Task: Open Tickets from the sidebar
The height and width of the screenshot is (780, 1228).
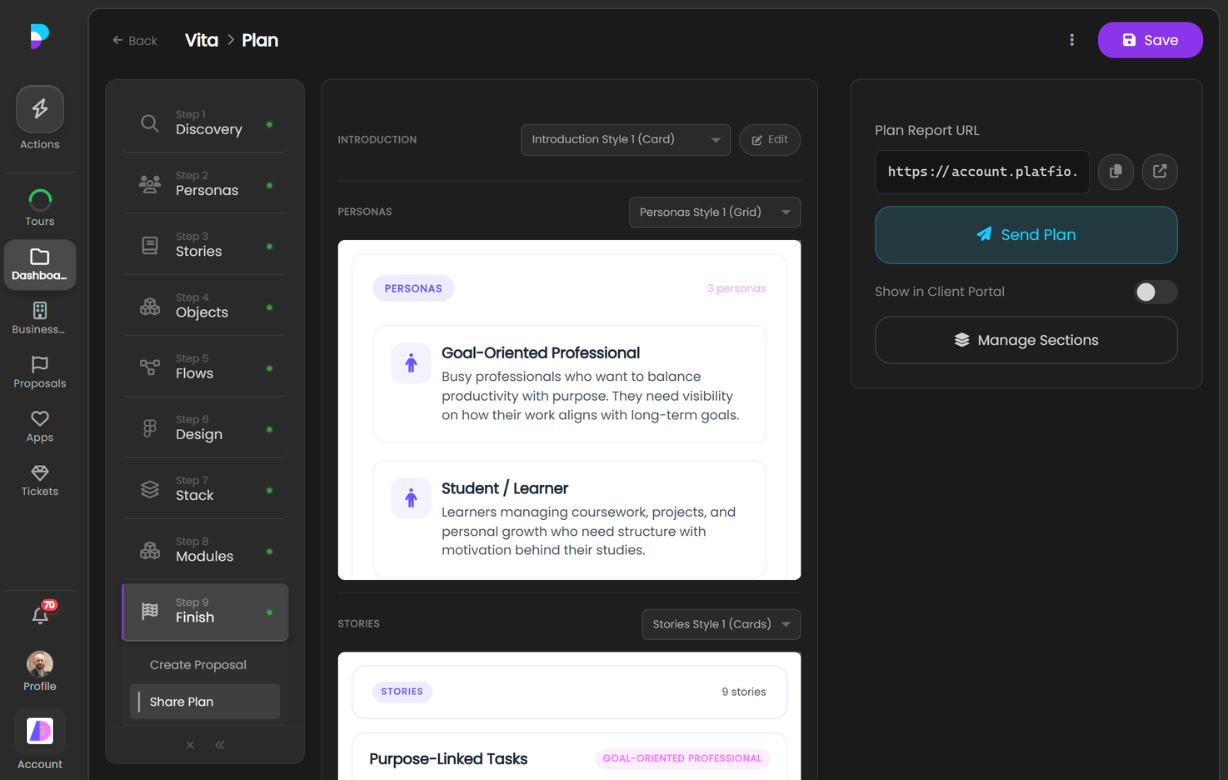Action: coord(40,480)
